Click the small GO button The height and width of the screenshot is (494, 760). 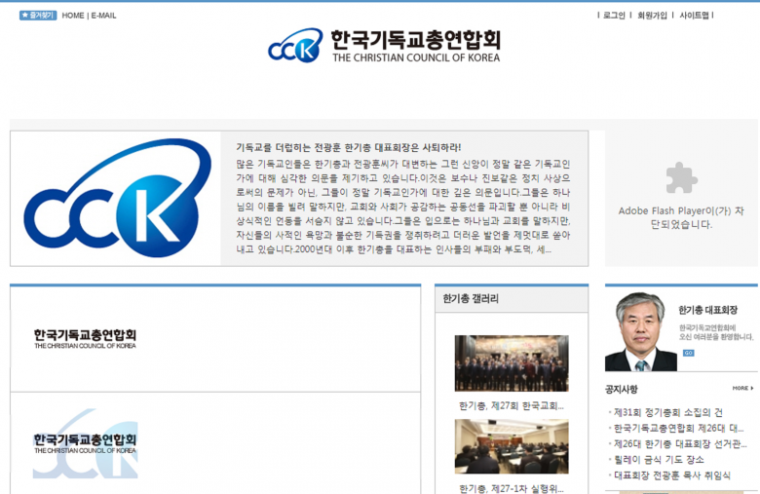pos(688,353)
